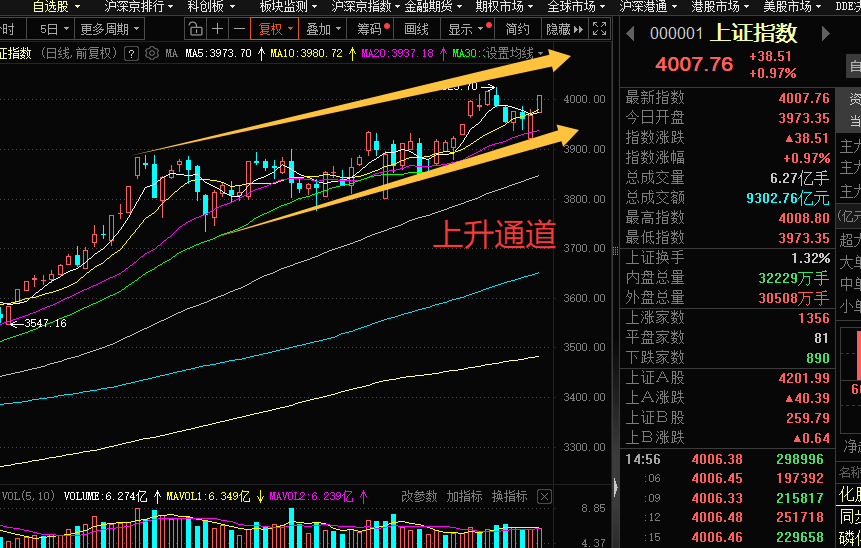Open the 沪深京指数 menu

(x=366, y=7)
